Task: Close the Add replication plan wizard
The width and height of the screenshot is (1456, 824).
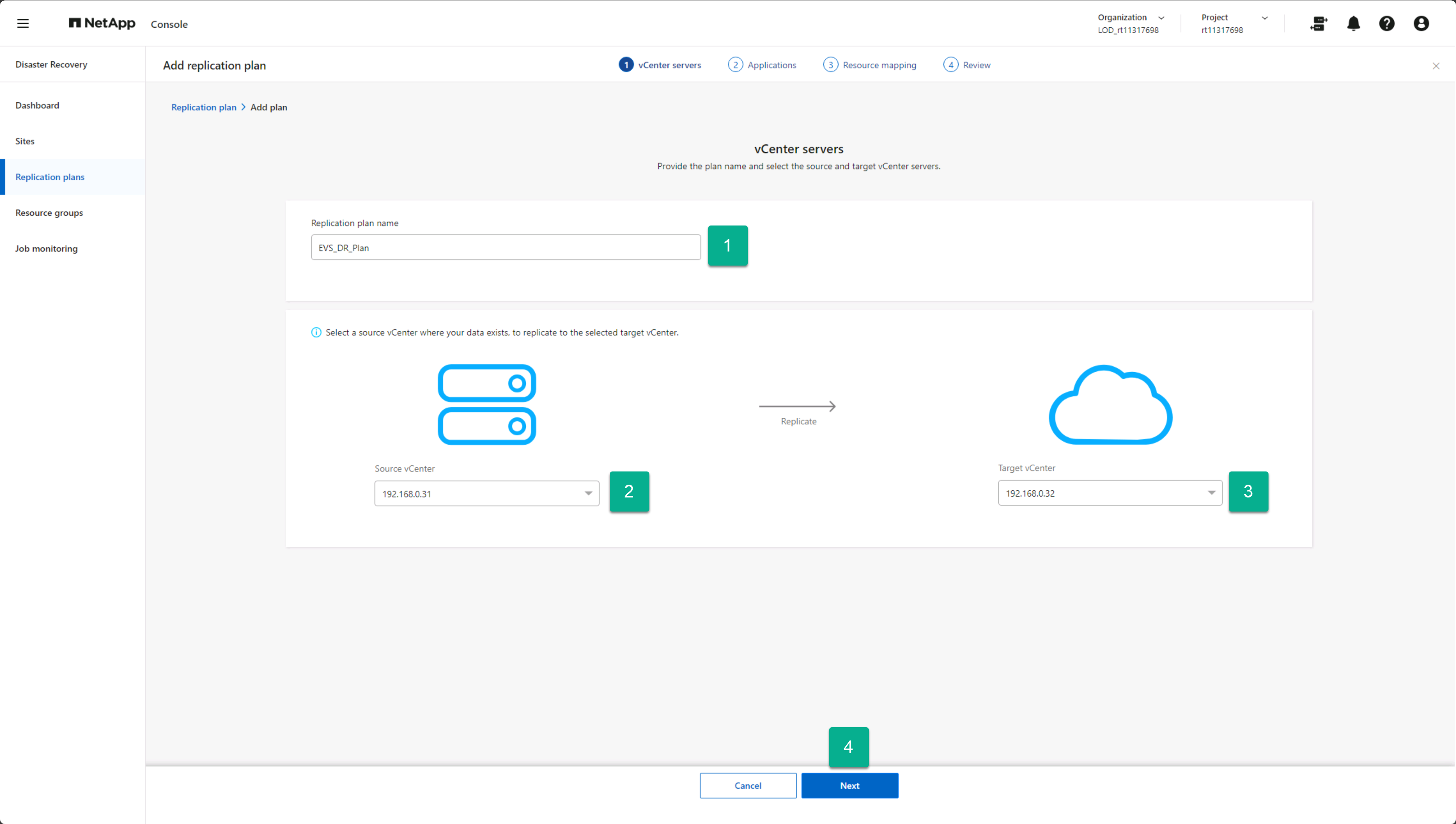Action: tap(1436, 66)
